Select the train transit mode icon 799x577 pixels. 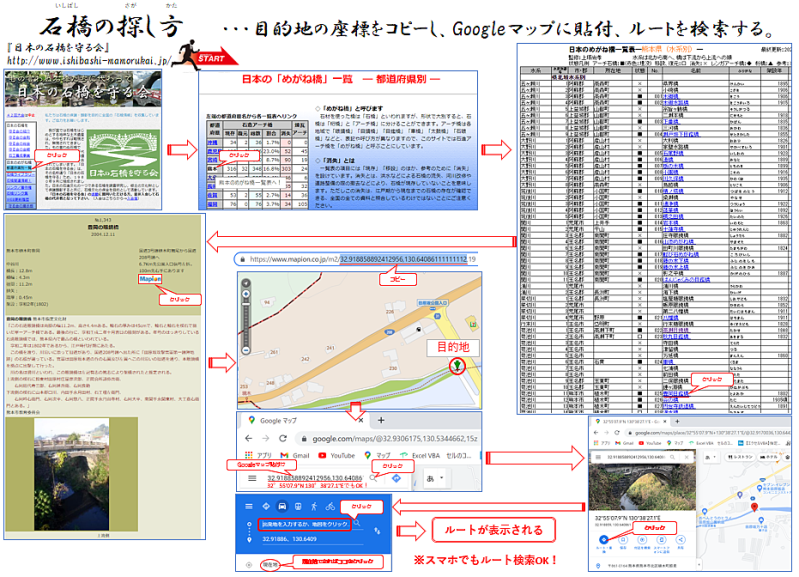[x=298, y=506]
